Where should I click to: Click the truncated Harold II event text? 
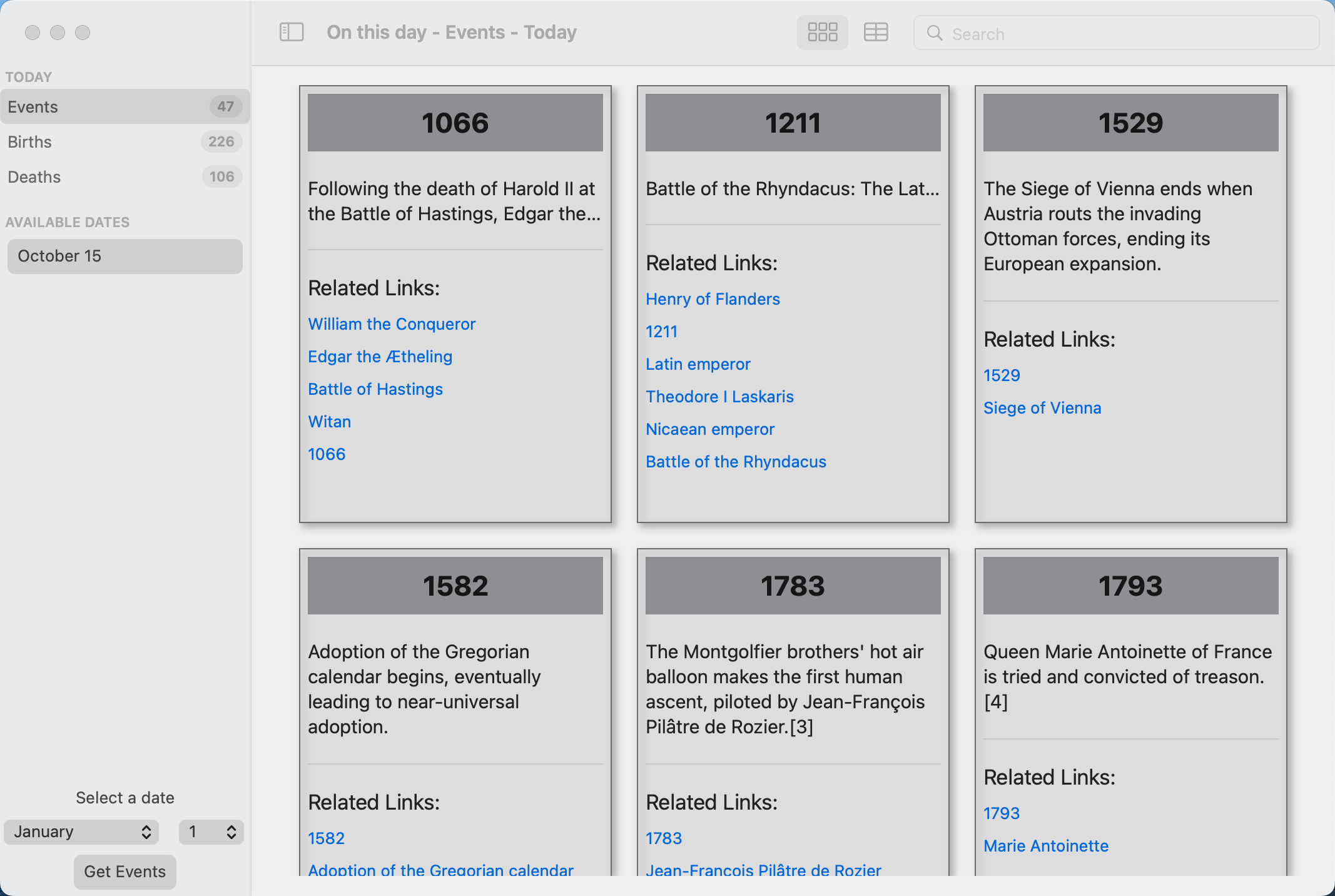point(454,201)
